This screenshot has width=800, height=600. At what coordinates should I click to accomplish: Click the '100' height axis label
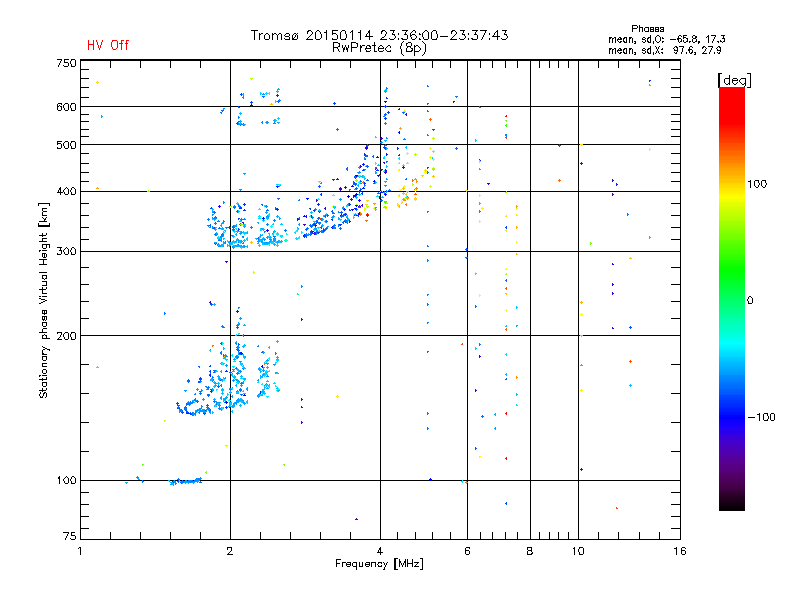tap(66, 481)
